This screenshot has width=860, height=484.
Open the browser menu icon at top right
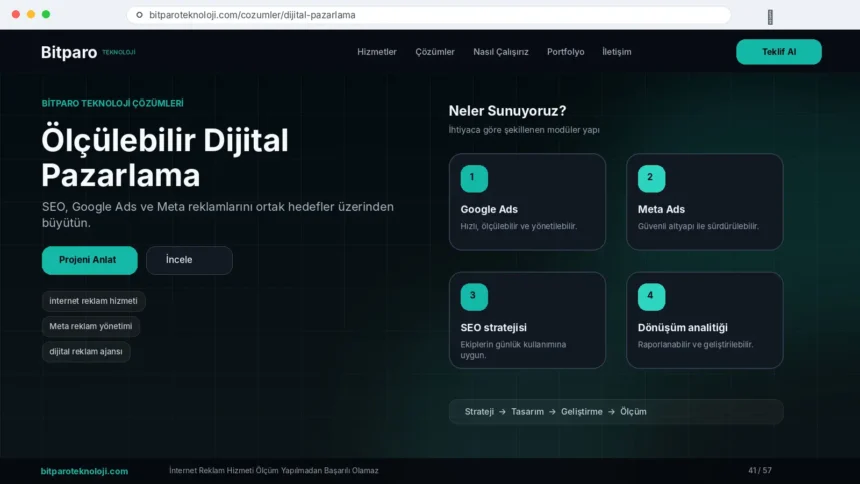tap(770, 17)
